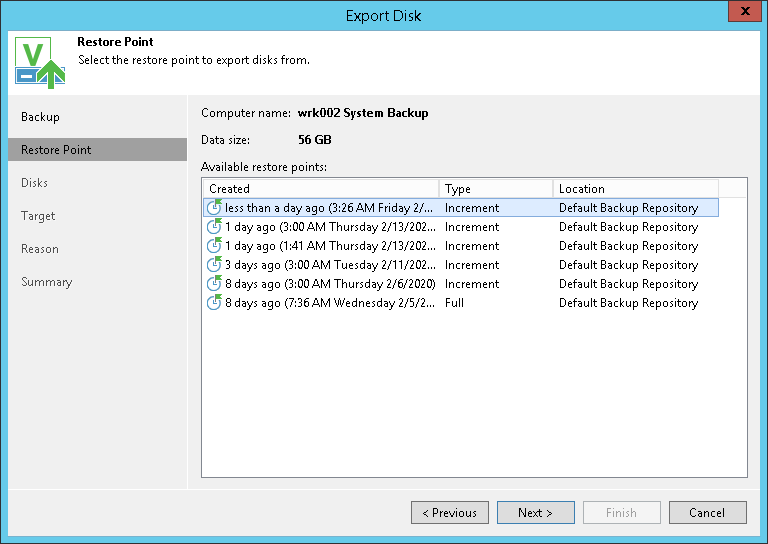Viewport: 768px width, 544px height.
Task: Select restore point '1 day ago (3:00 AM Thursday'
Action: tap(461, 226)
